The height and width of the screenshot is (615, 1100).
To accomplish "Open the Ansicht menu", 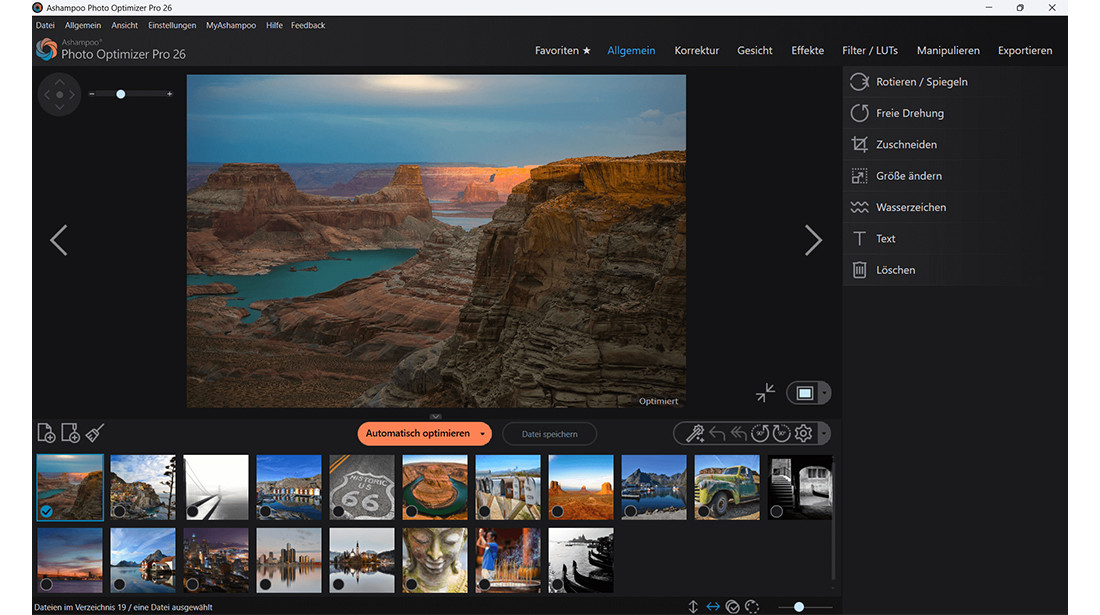I will point(124,25).
